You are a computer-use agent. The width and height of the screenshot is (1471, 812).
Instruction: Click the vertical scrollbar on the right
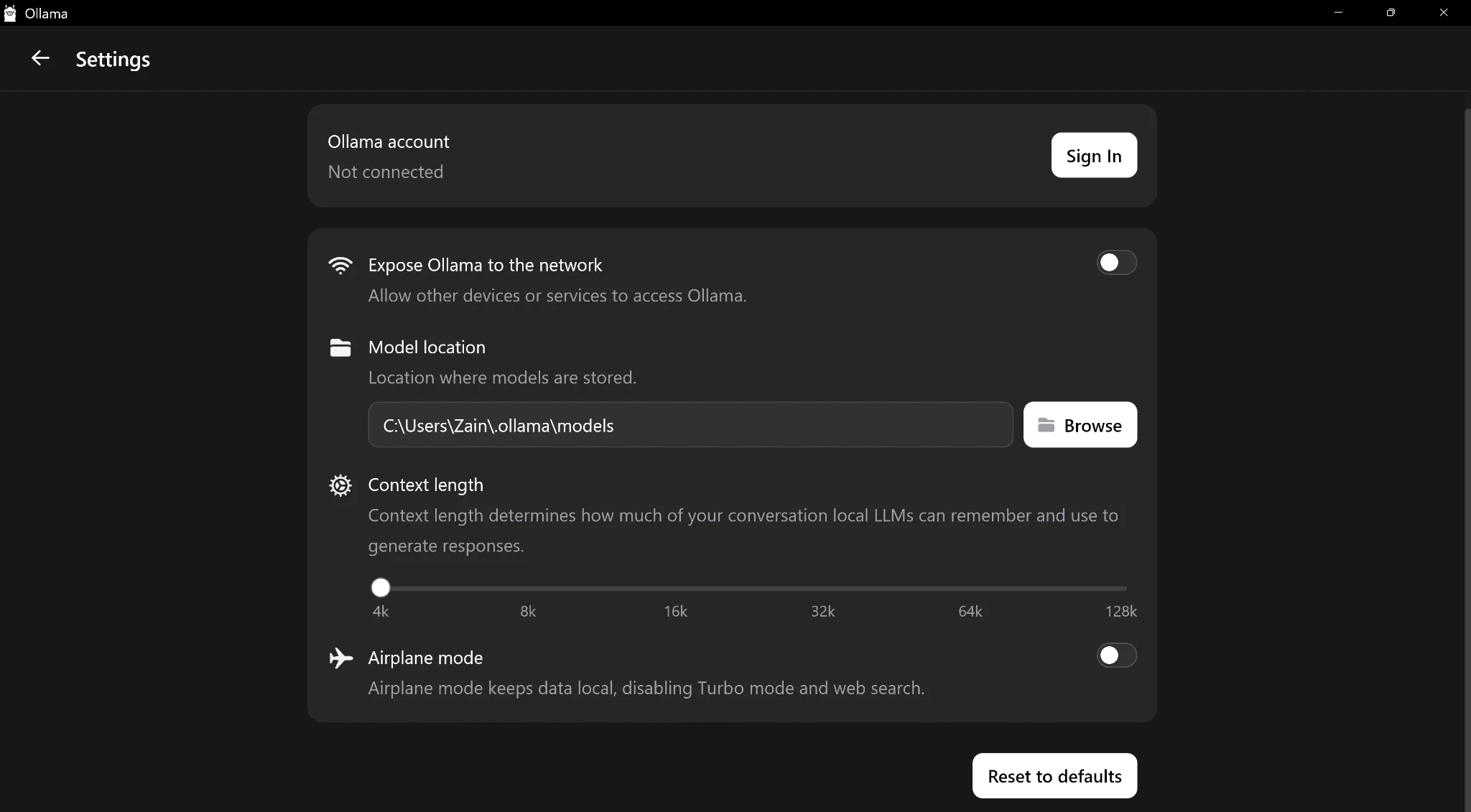[x=1467, y=431]
